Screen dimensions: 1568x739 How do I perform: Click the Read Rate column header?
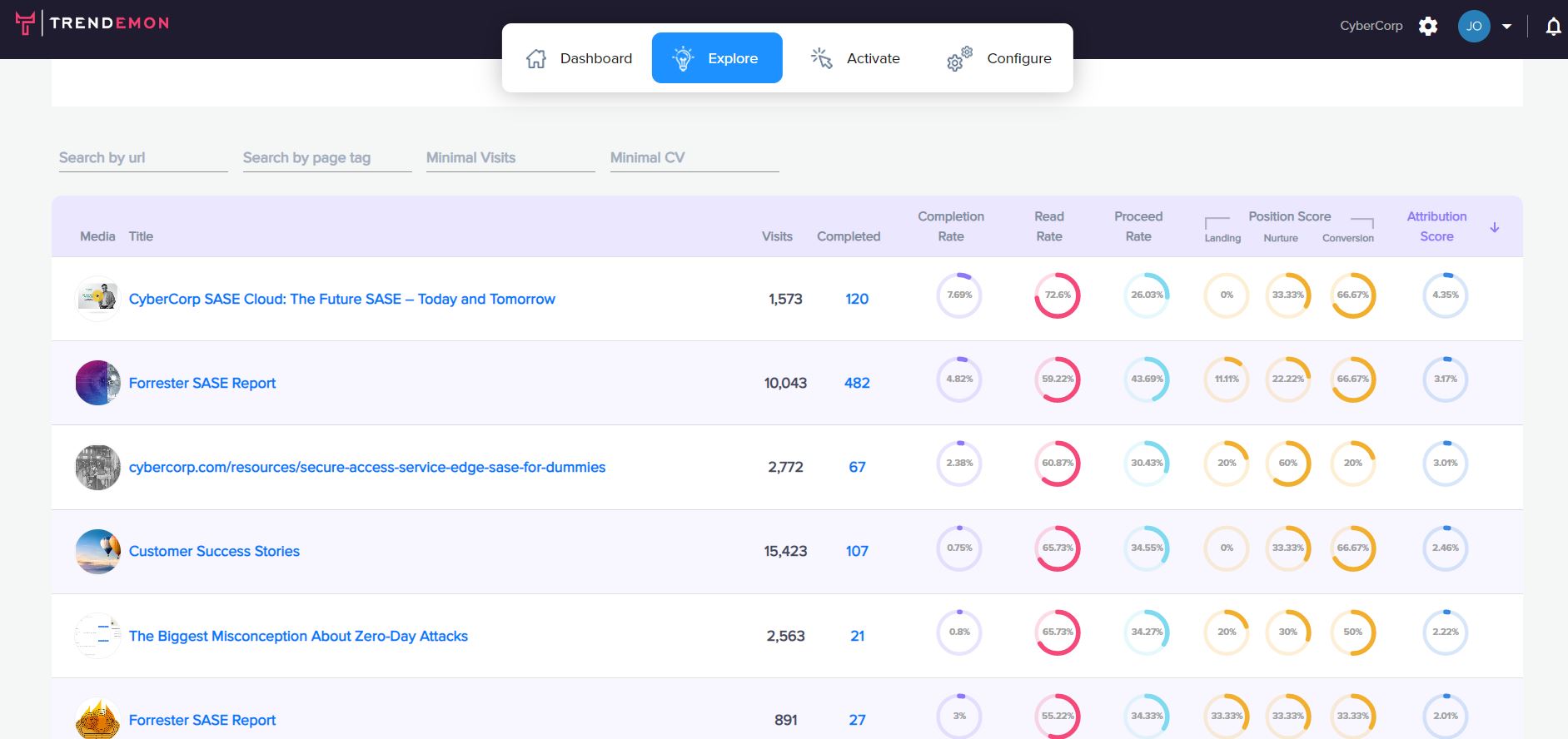(x=1049, y=226)
